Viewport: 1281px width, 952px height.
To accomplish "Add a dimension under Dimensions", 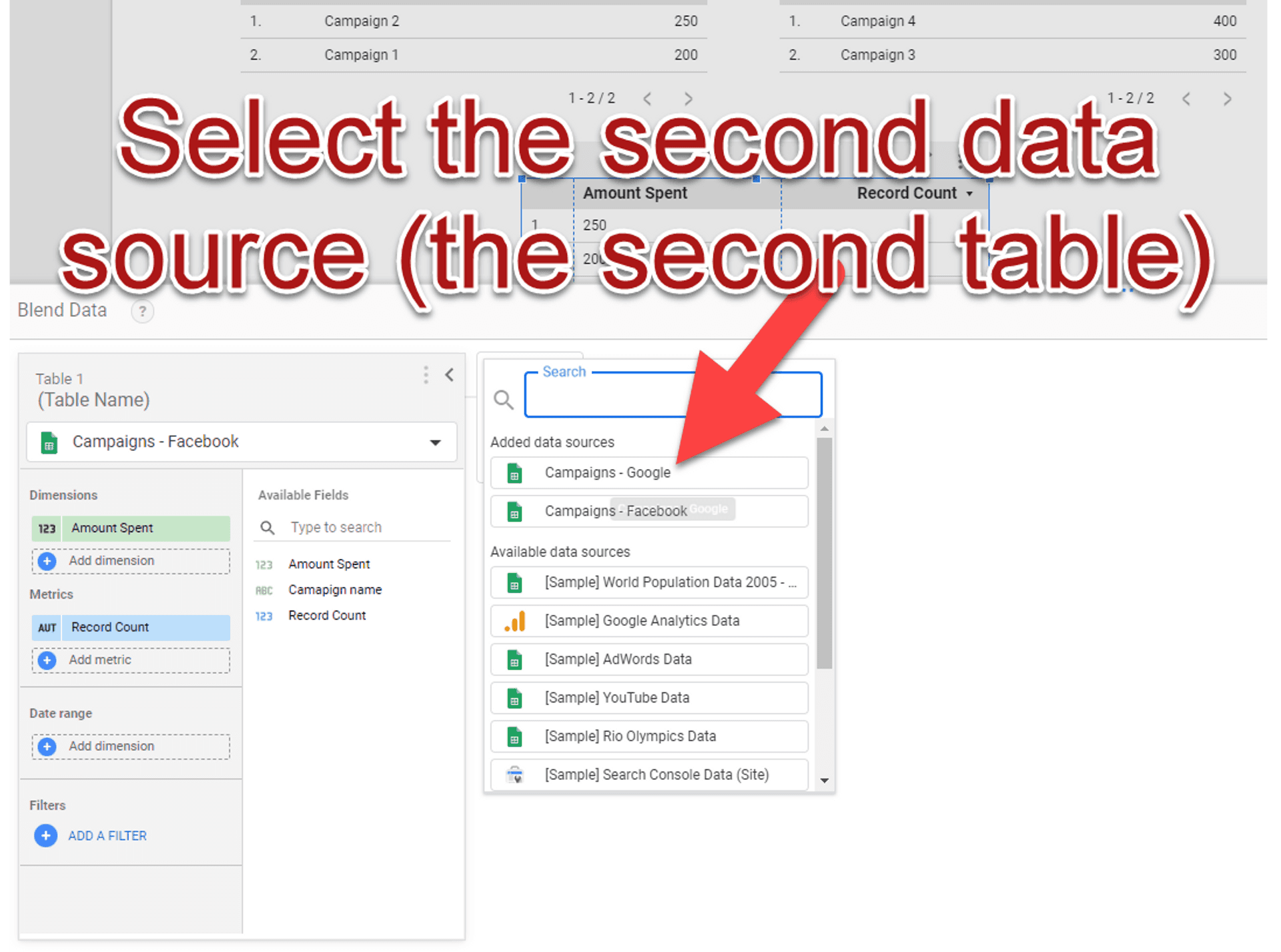I will 131,561.
